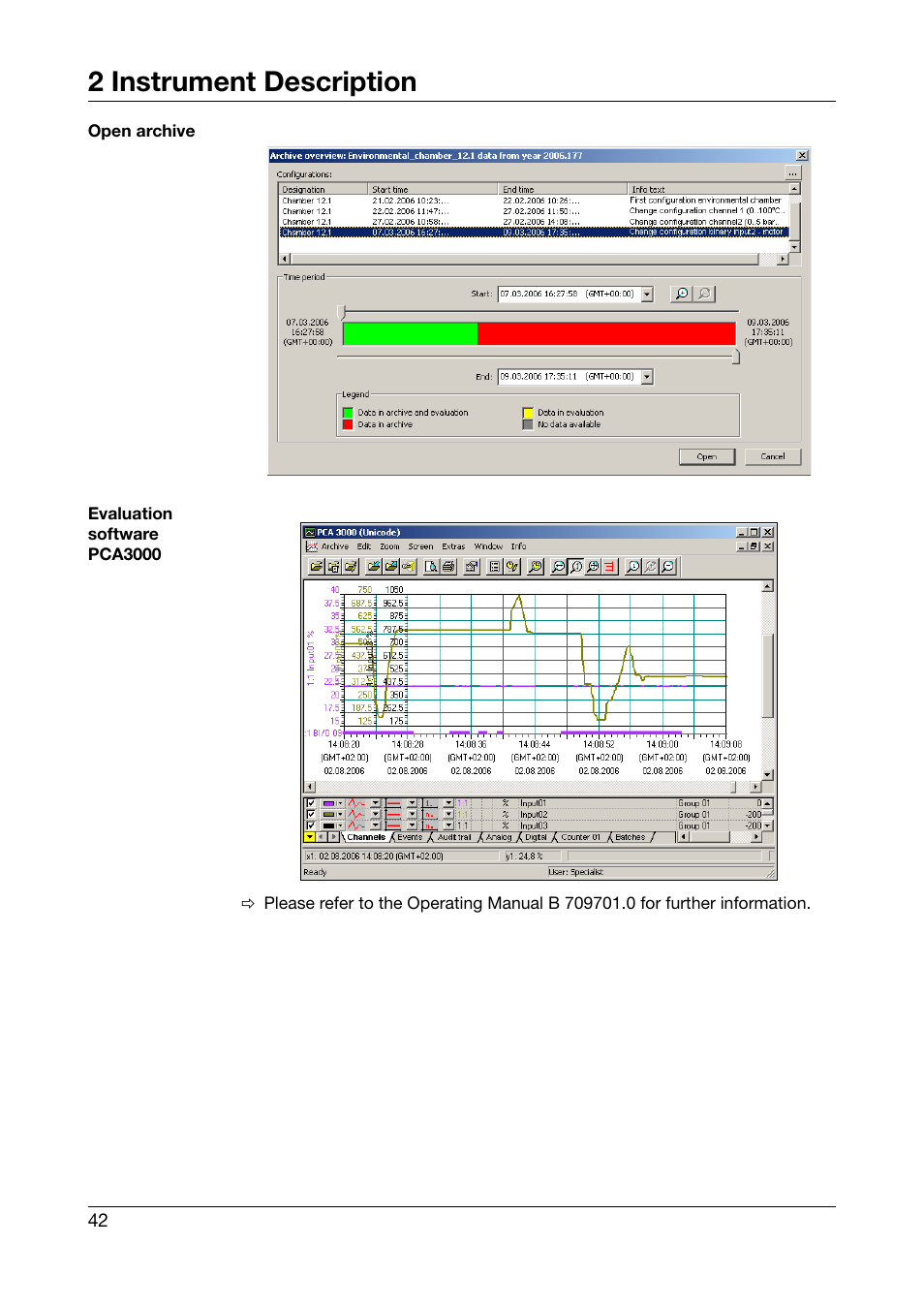Click the PCA chart icon left of Archive menu

coord(312,546)
